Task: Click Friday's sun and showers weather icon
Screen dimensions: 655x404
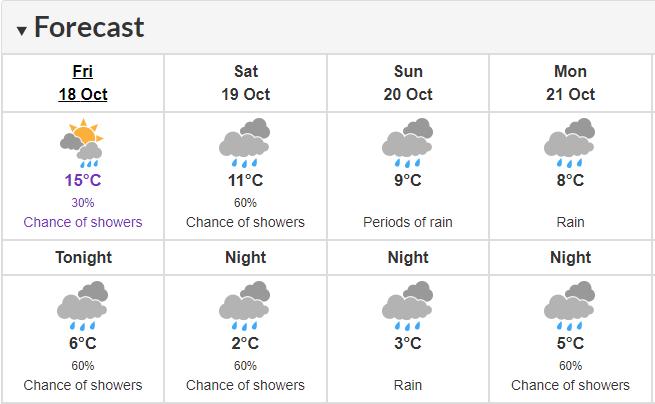Action: [83, 143]
